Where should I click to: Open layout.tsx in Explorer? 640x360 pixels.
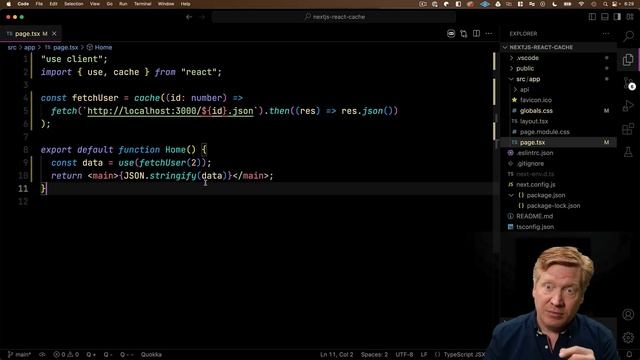(x=558, y=121)
